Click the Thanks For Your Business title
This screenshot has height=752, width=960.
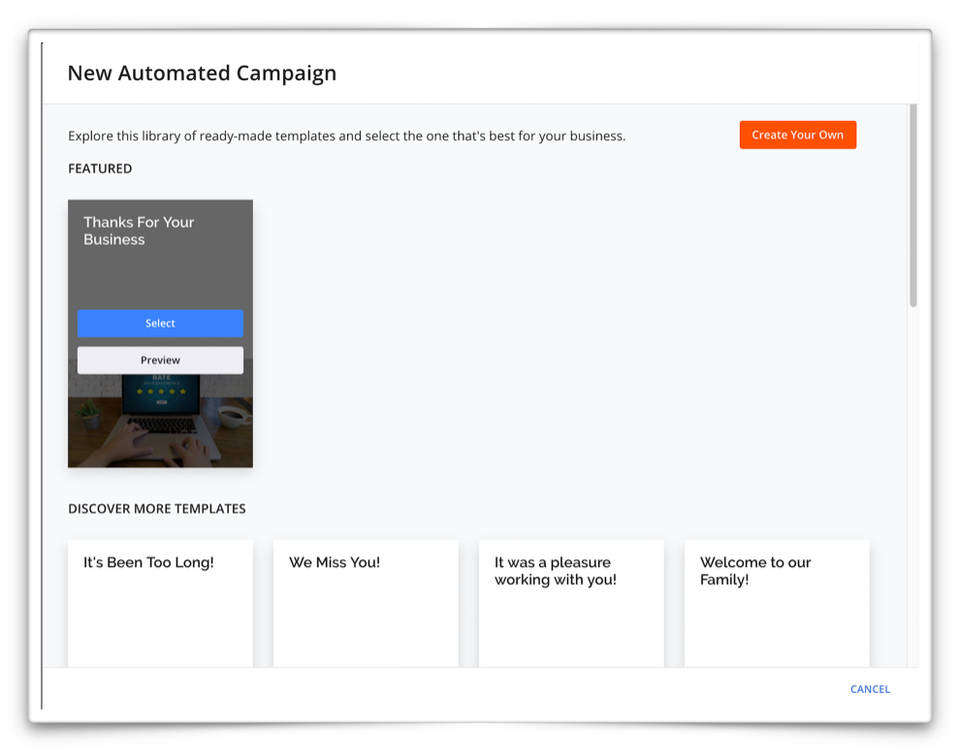(x=138, y=231)
